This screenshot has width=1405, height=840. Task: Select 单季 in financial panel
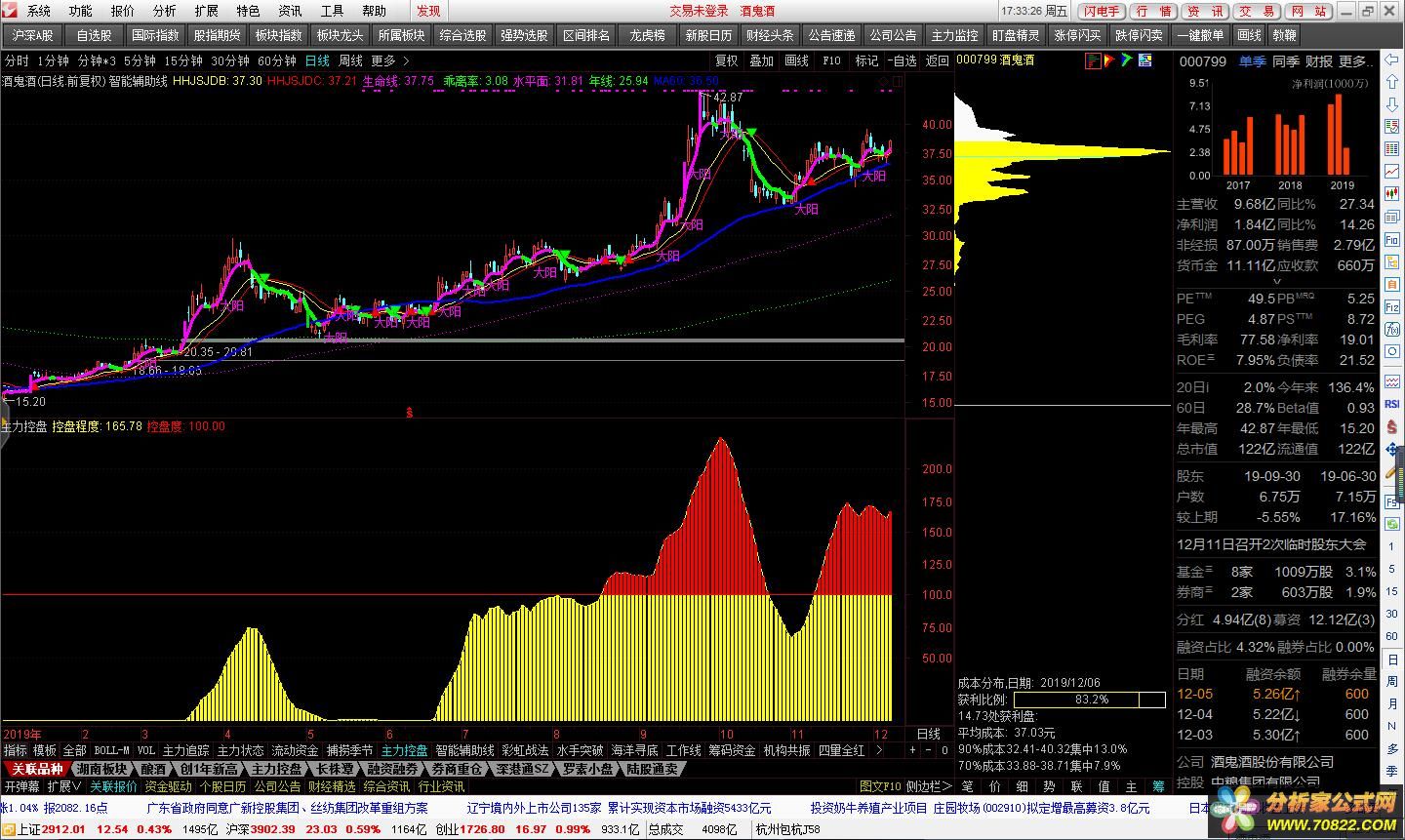[1252, 60]
